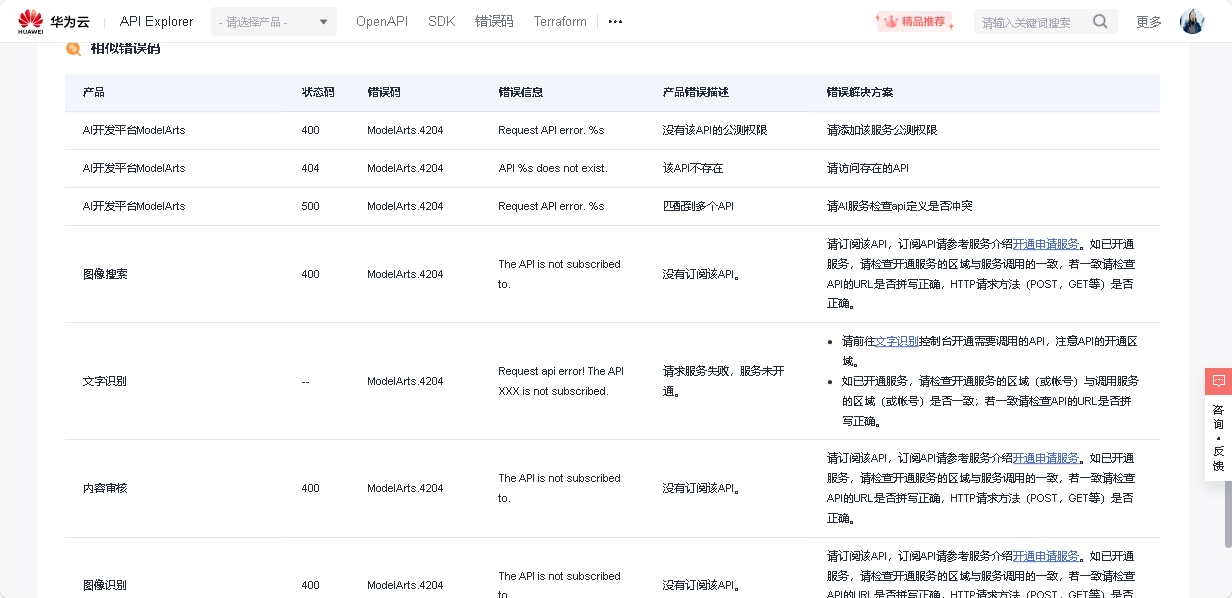Screen dimensions: 1232x598
Task: Select 匹配到多个API description cell
Action: (x=698, y=206)
